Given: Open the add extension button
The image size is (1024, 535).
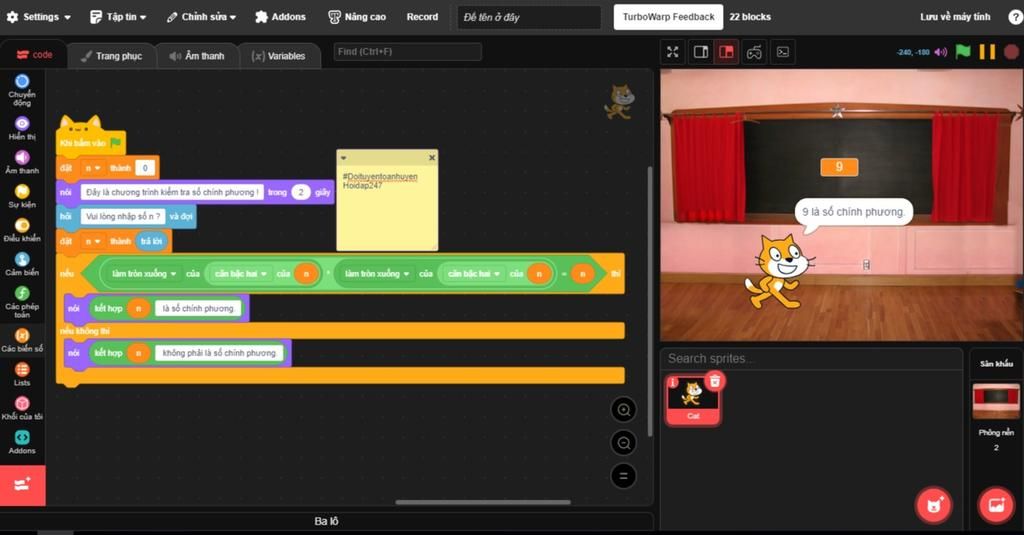Looking at the screenshot, I should click(x=23, y=485).
